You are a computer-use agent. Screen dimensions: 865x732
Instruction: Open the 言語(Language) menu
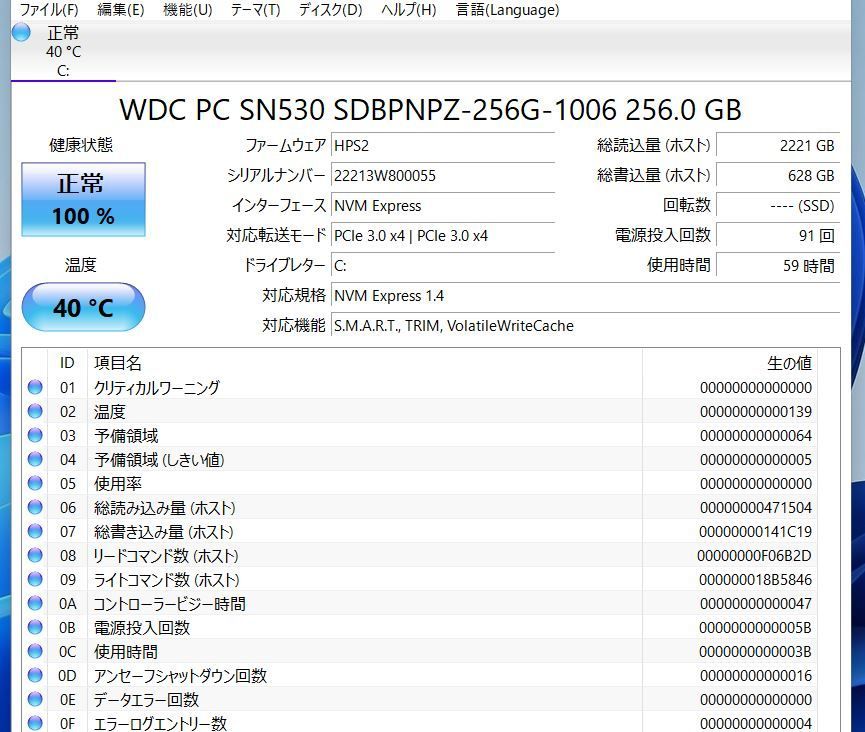(508, 9)
